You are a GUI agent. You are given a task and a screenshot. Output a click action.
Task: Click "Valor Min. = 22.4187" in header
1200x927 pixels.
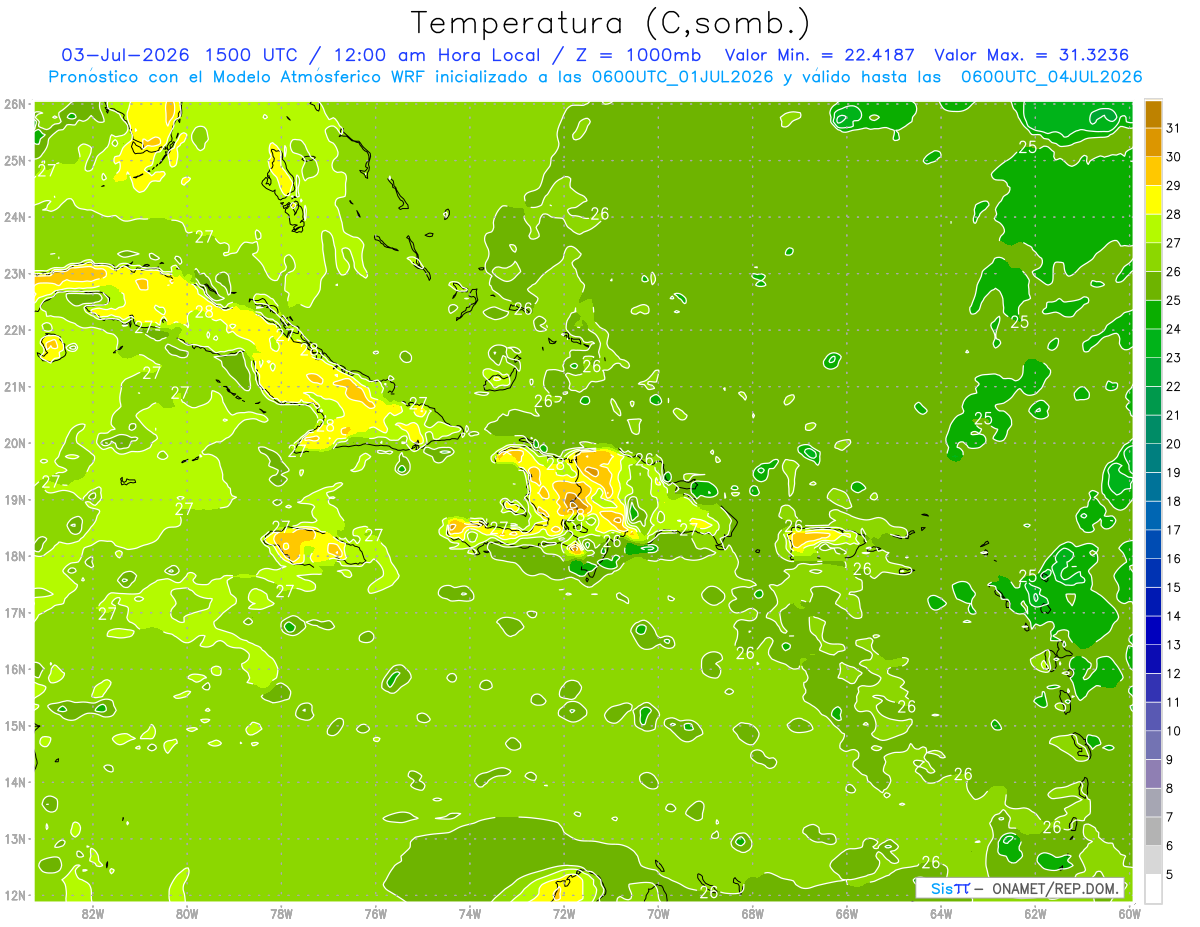click(x=819, y=55)
